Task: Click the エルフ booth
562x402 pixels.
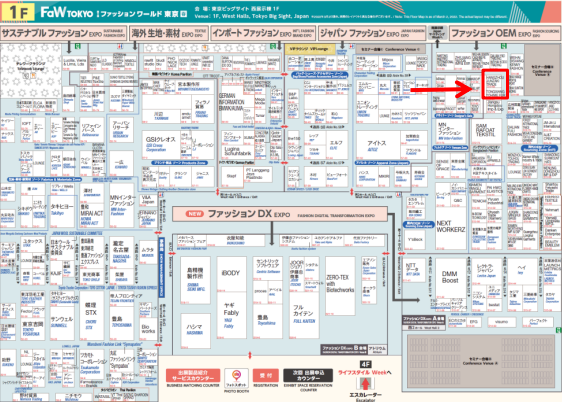Action: click(x=336, y=144)
